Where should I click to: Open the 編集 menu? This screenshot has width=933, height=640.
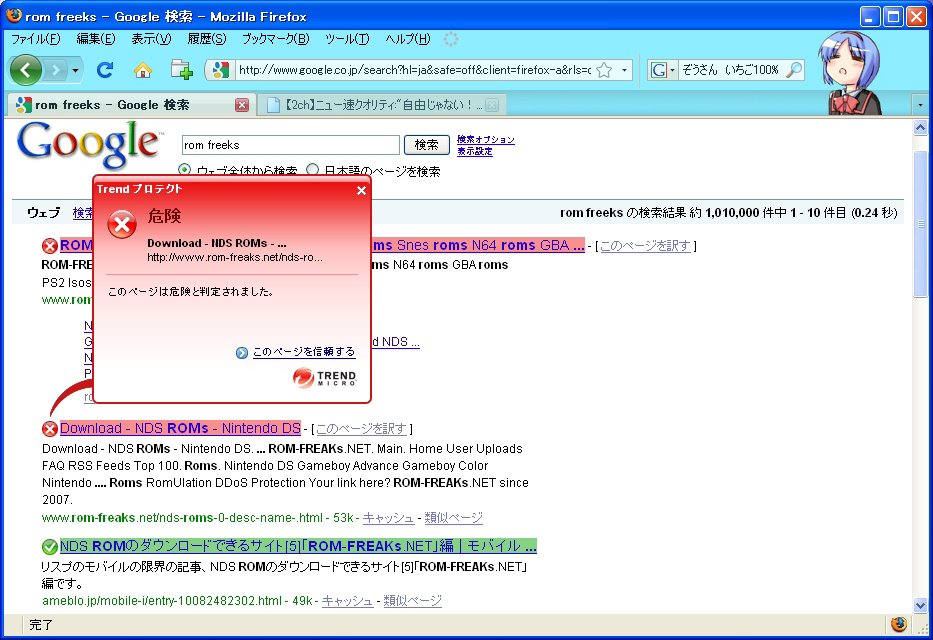tap(96, 39)
